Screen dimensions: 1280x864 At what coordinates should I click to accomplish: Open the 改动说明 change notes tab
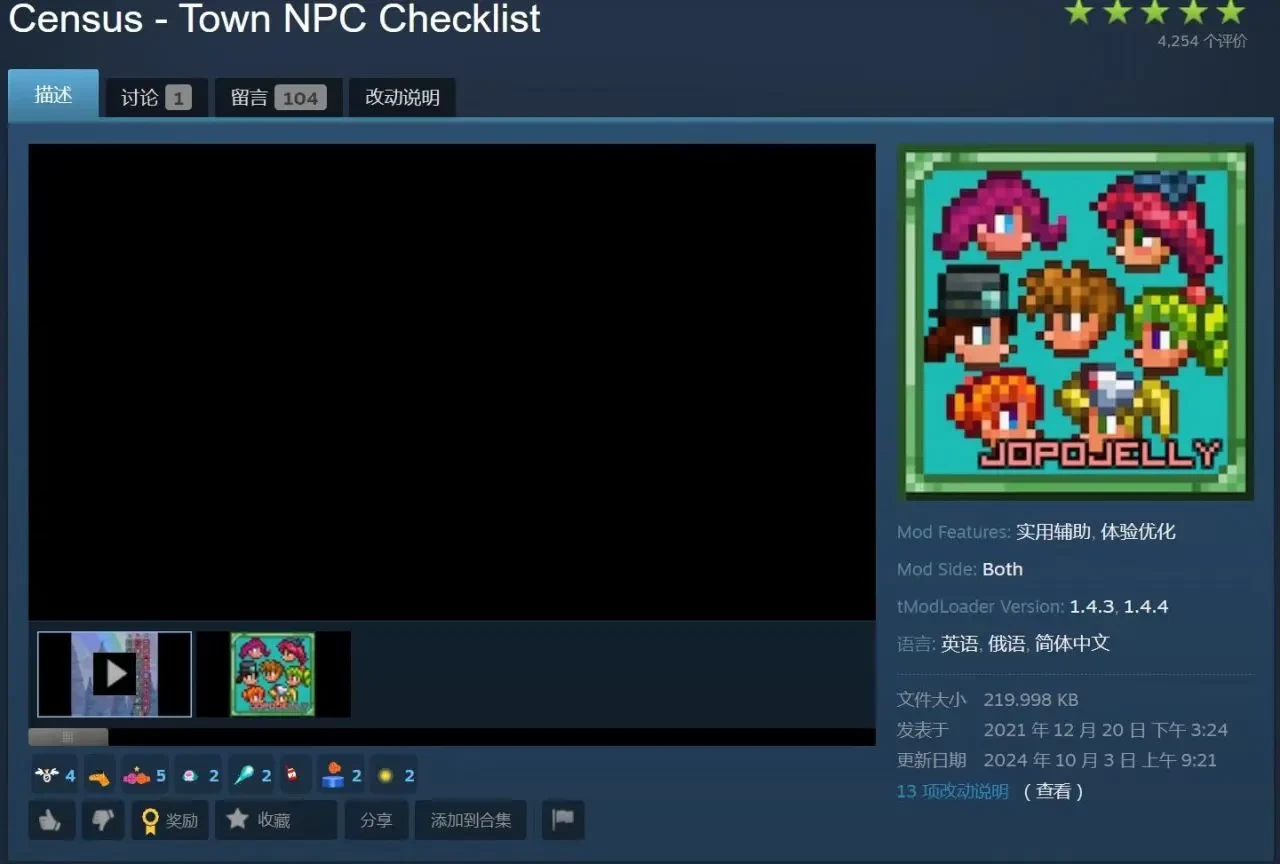[x=402, y=97]
